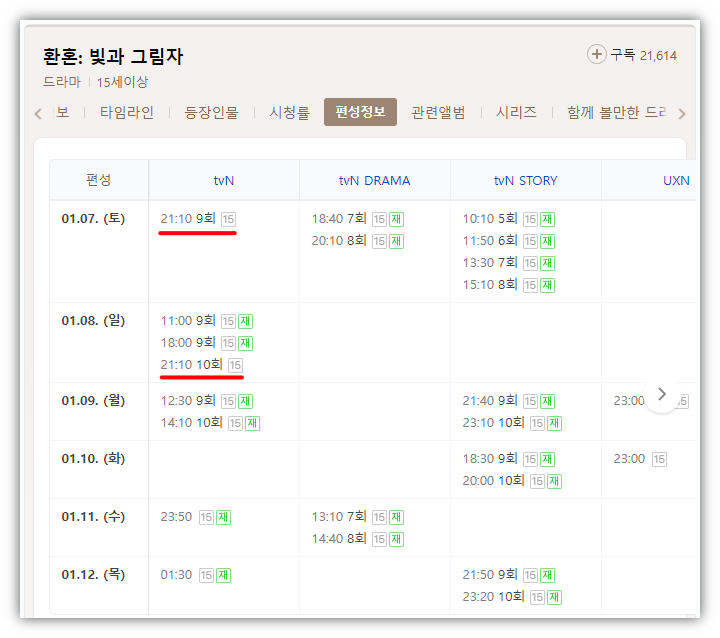
Task: Click the 구독 21,614 subscribe label
Action: pyautogui.click(x=643, y=55)
